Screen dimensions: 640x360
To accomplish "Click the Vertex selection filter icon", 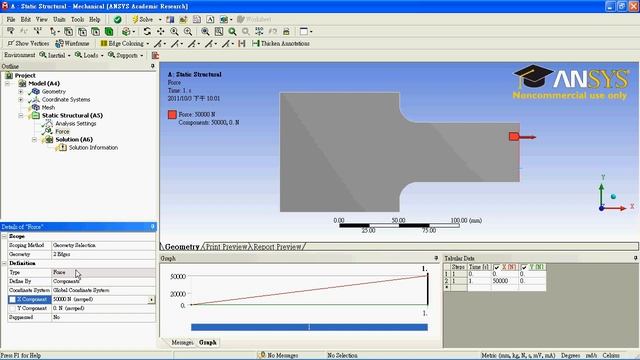I will tap(69, 31).
